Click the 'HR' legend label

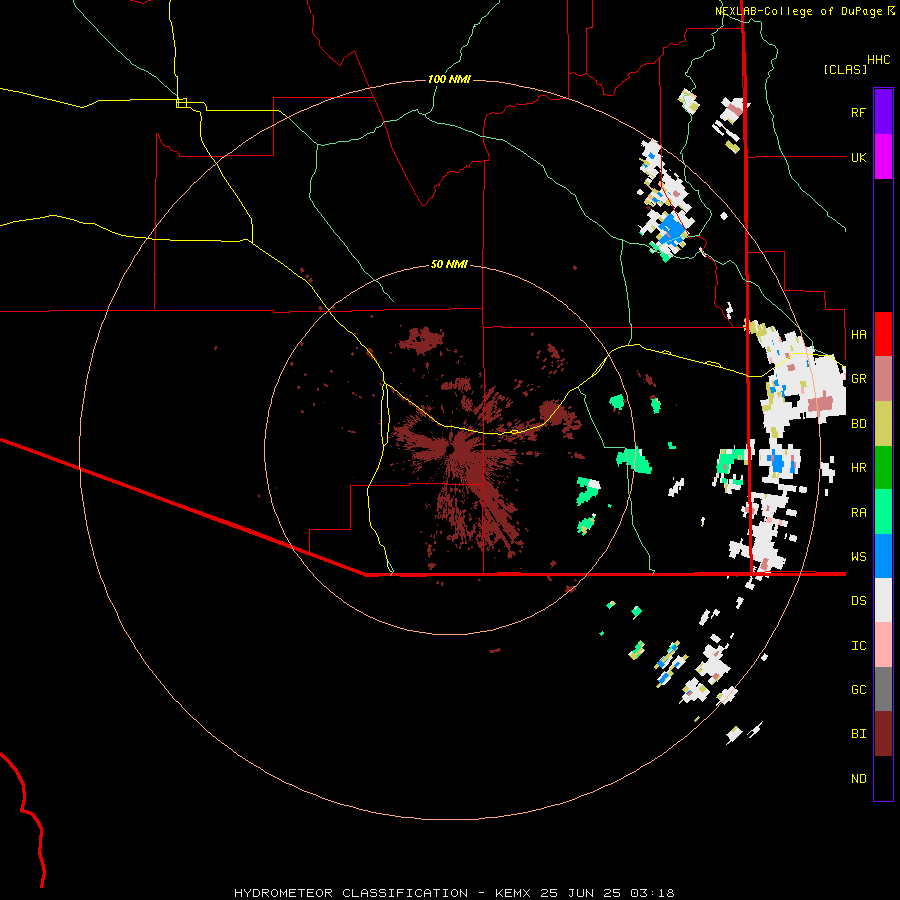click(x=858, y=468)
